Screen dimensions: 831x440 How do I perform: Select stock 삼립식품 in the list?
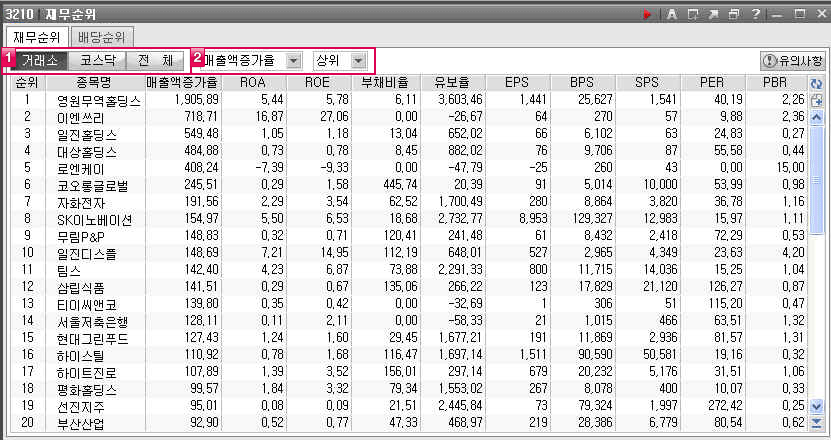81,287
